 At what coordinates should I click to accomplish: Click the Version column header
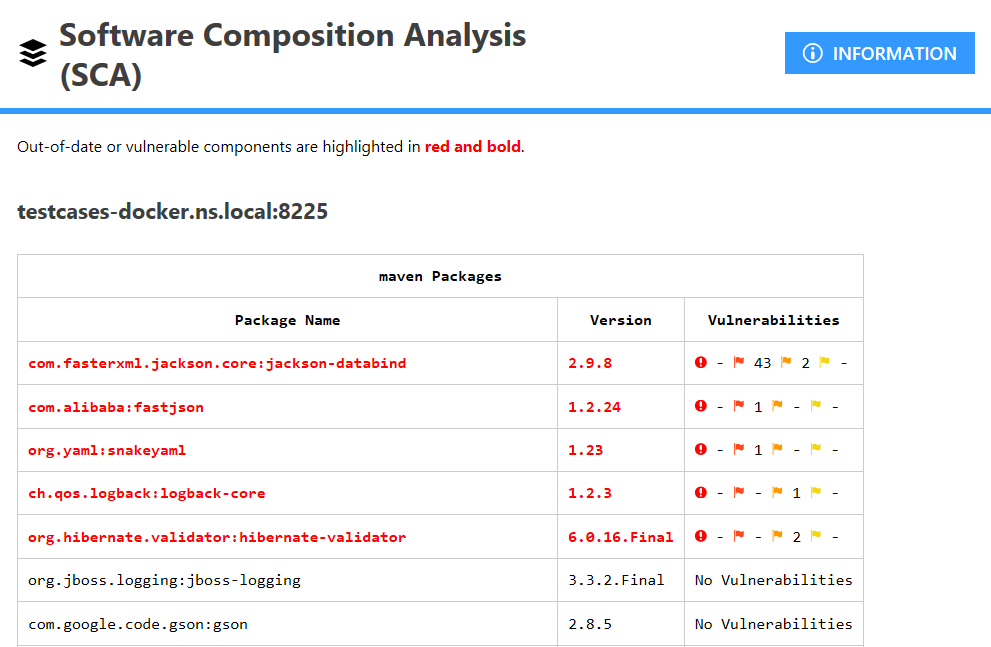tap(620, 318)
